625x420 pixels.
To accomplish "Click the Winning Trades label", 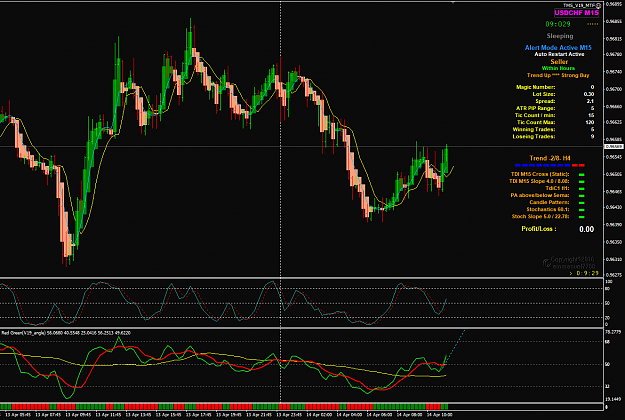I will coord(534,130).
